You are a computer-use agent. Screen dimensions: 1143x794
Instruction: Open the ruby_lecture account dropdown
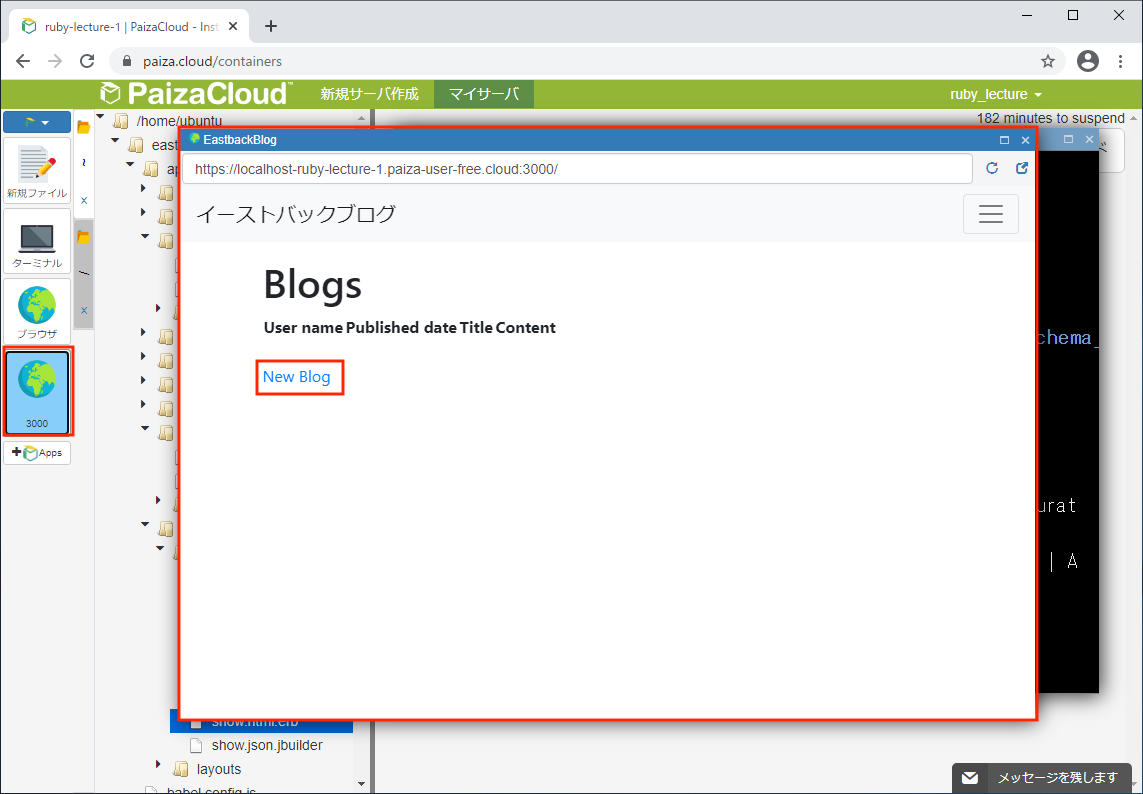(996, 94)
